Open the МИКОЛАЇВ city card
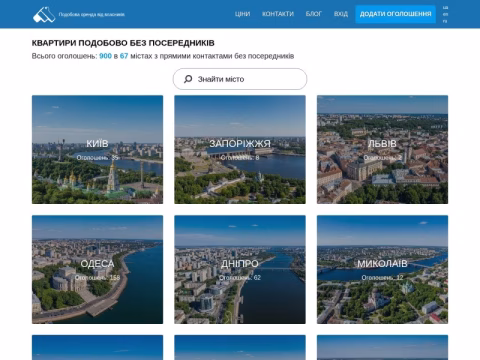This screenshot has height=360, width=480. (382, 269)
